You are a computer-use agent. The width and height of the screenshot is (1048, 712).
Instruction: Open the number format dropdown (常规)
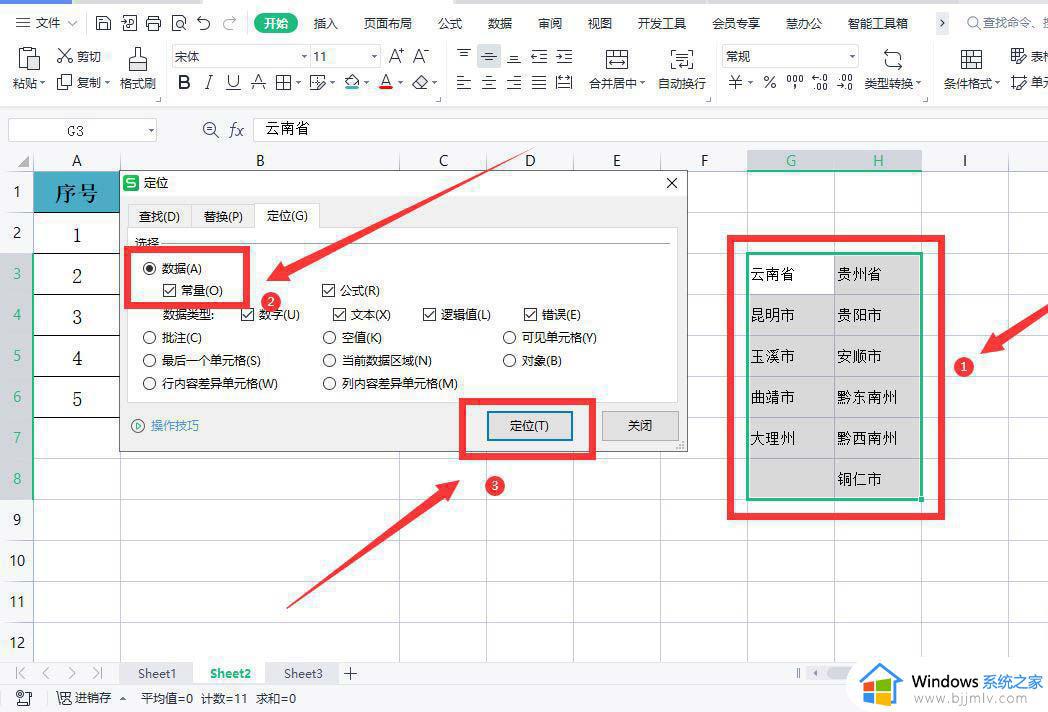coord(852,56)
